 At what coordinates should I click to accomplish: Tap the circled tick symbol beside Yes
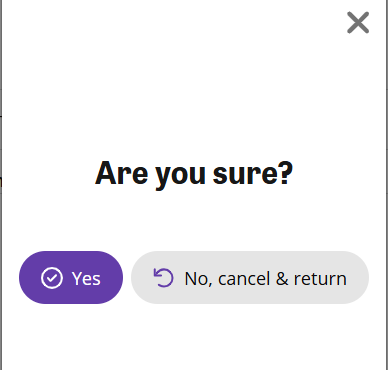52,278
